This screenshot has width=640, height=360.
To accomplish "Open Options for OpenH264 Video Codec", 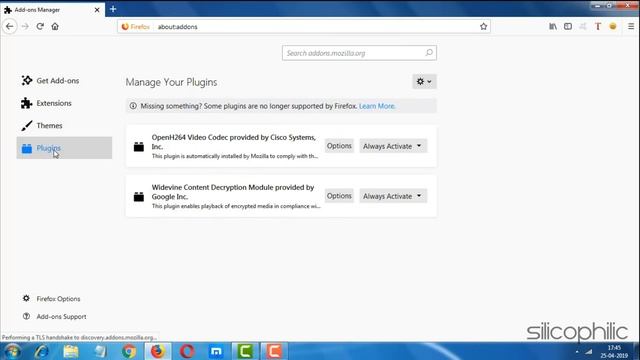I will [339, 146].
